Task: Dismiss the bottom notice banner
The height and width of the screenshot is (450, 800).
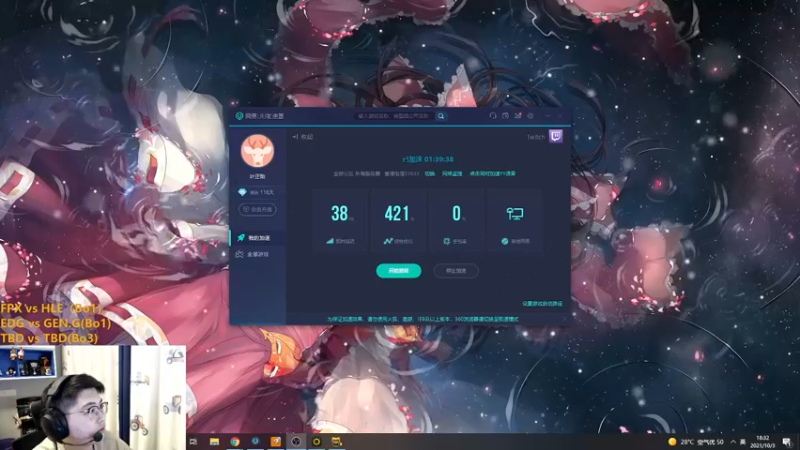Action: [564, 319]
